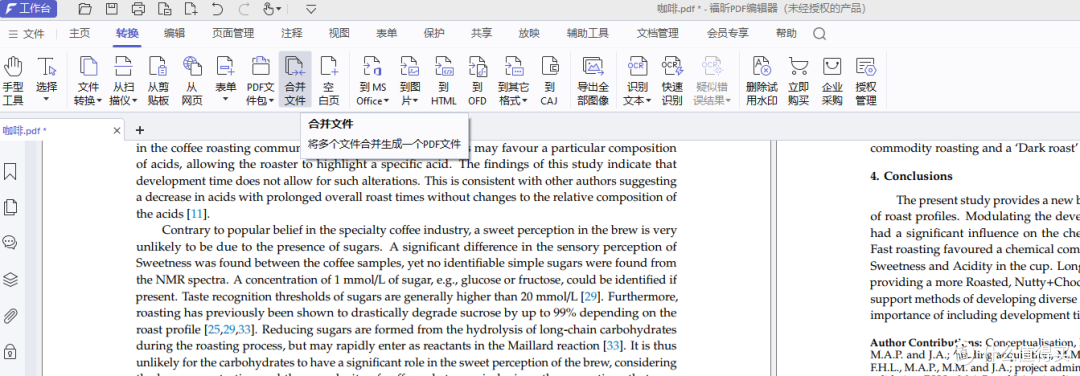Click Remove Trial Watermark (删除试用水印)
The image size is (1080, 376).
point(762,81)
